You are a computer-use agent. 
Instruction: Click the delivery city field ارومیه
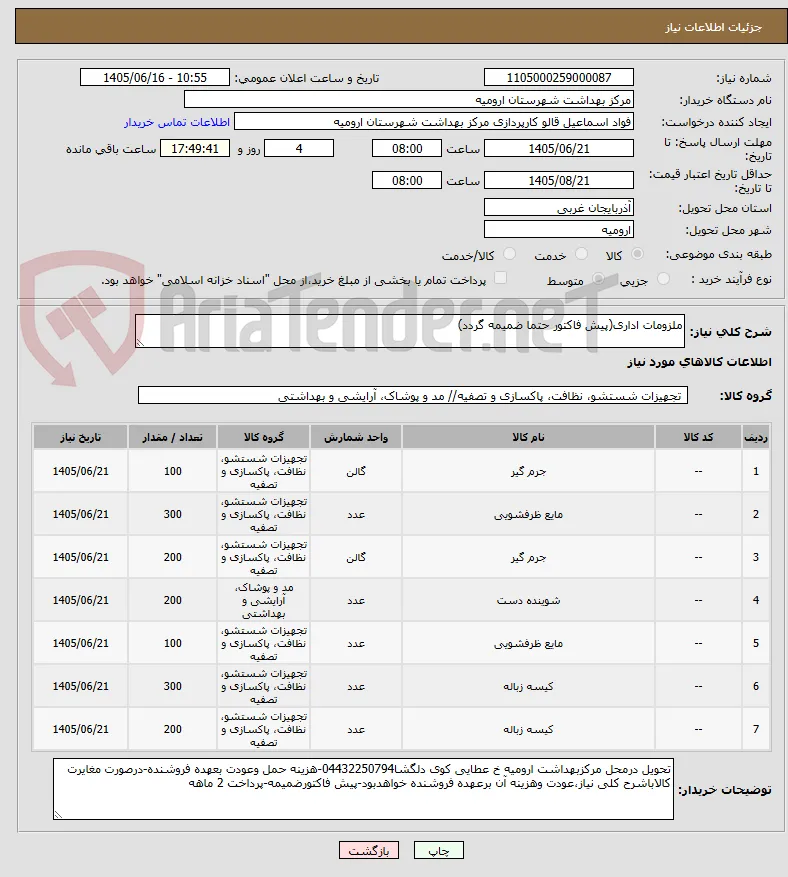pyautogui.click(x=559, y=229)
